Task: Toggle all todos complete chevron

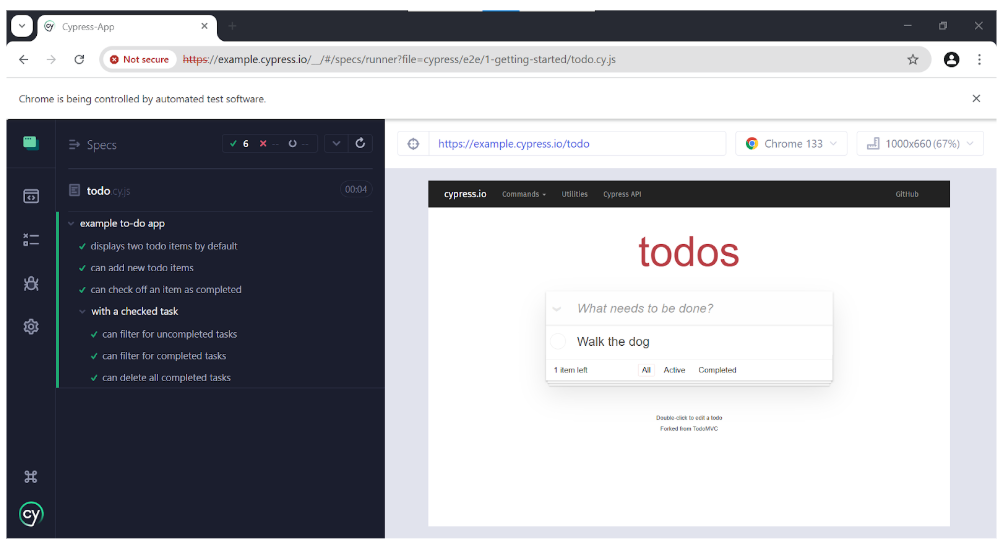Action: pyautogui.click(x=557, y=308)
